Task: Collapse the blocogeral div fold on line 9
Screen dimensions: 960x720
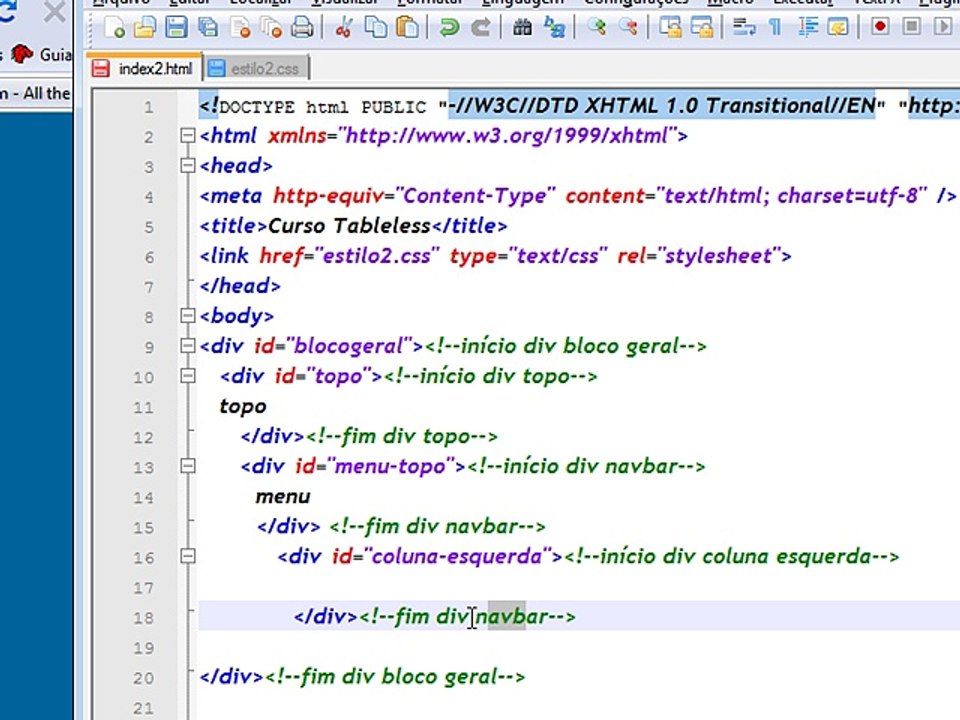Action: point(188,346)
